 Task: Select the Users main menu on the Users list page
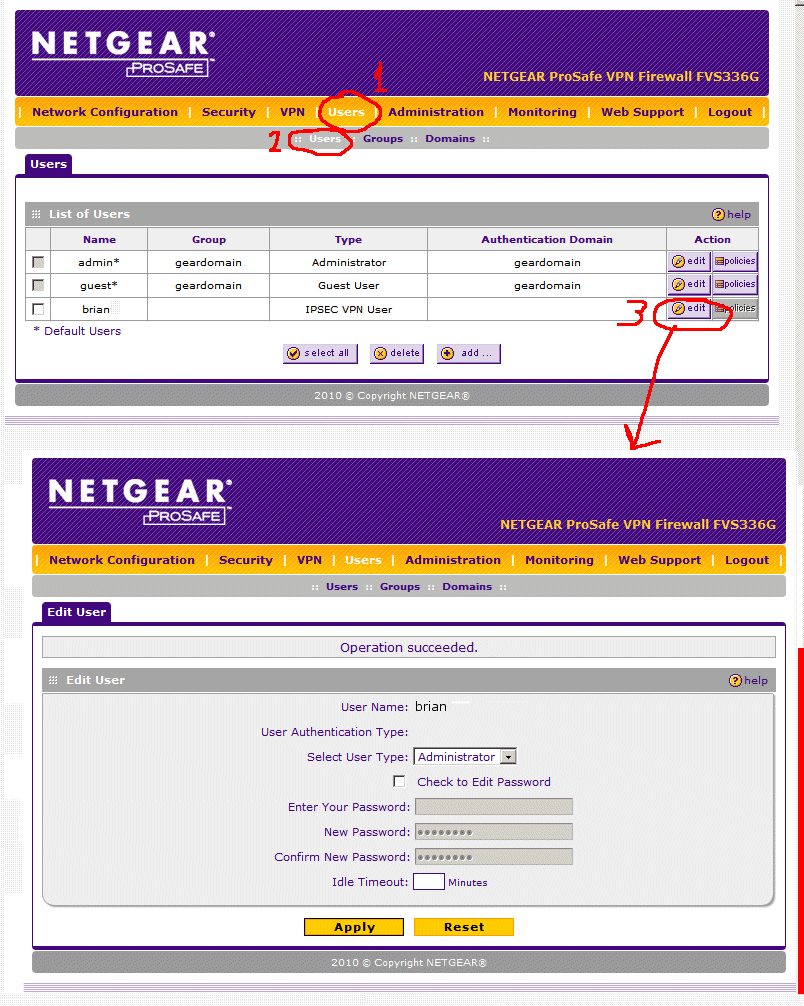tap(346, 112)
